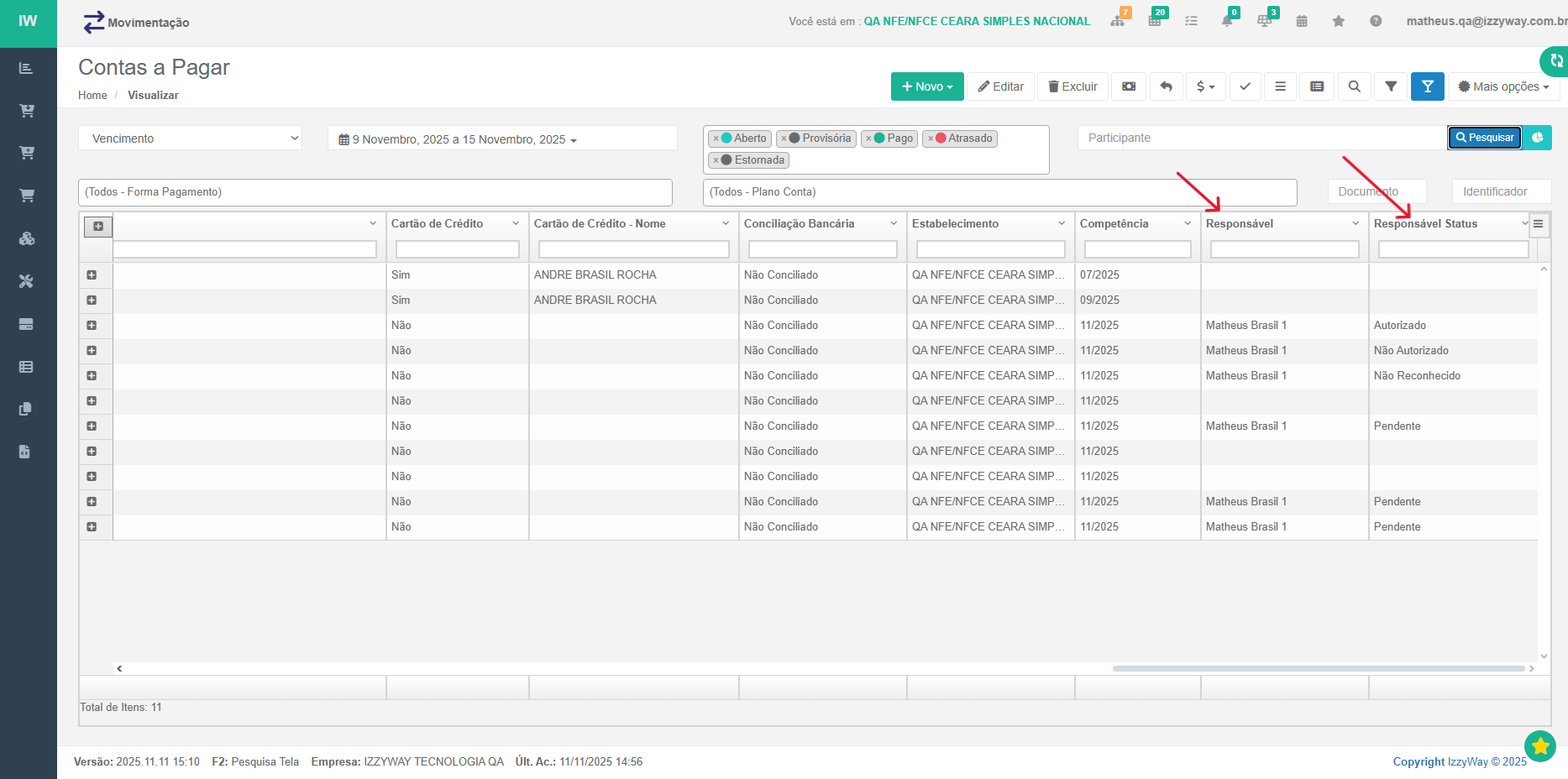Open the Movimentação menu
1568x779 pixels.
(x=136, y=23)
